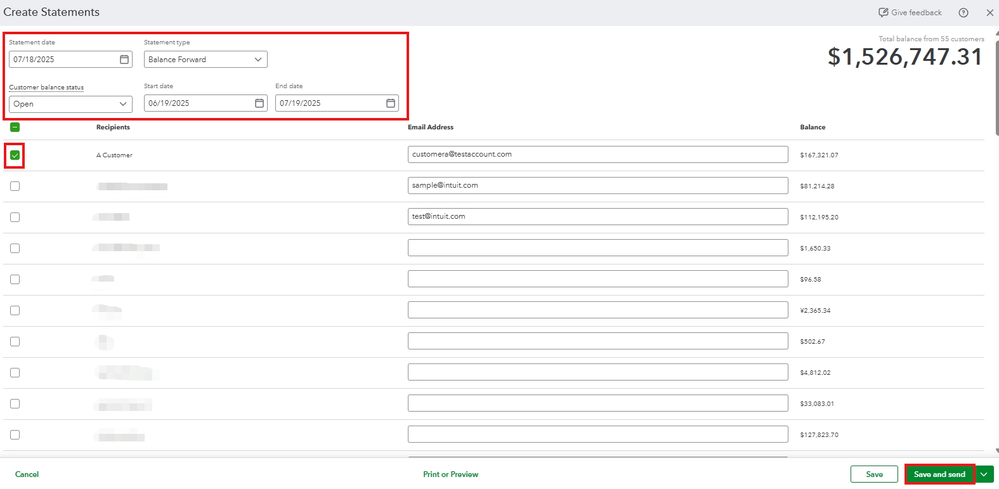Click the Save button
Viewport: 999px width, 489px height.
874,474
